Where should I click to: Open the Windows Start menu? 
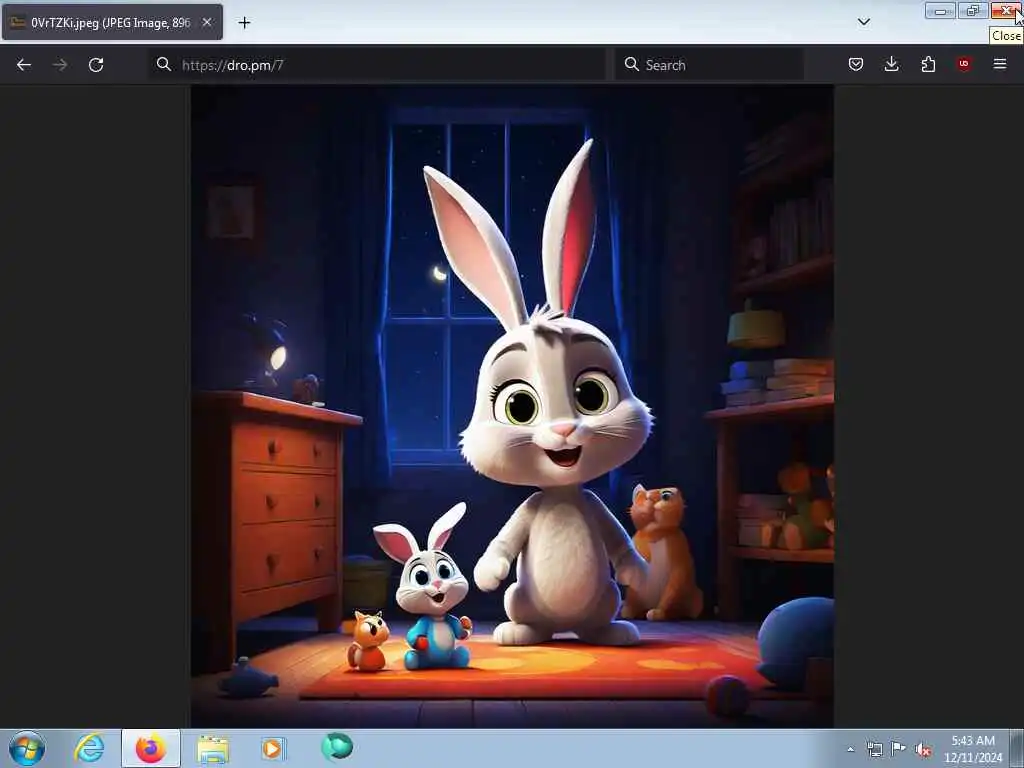[x=27, y=748]
